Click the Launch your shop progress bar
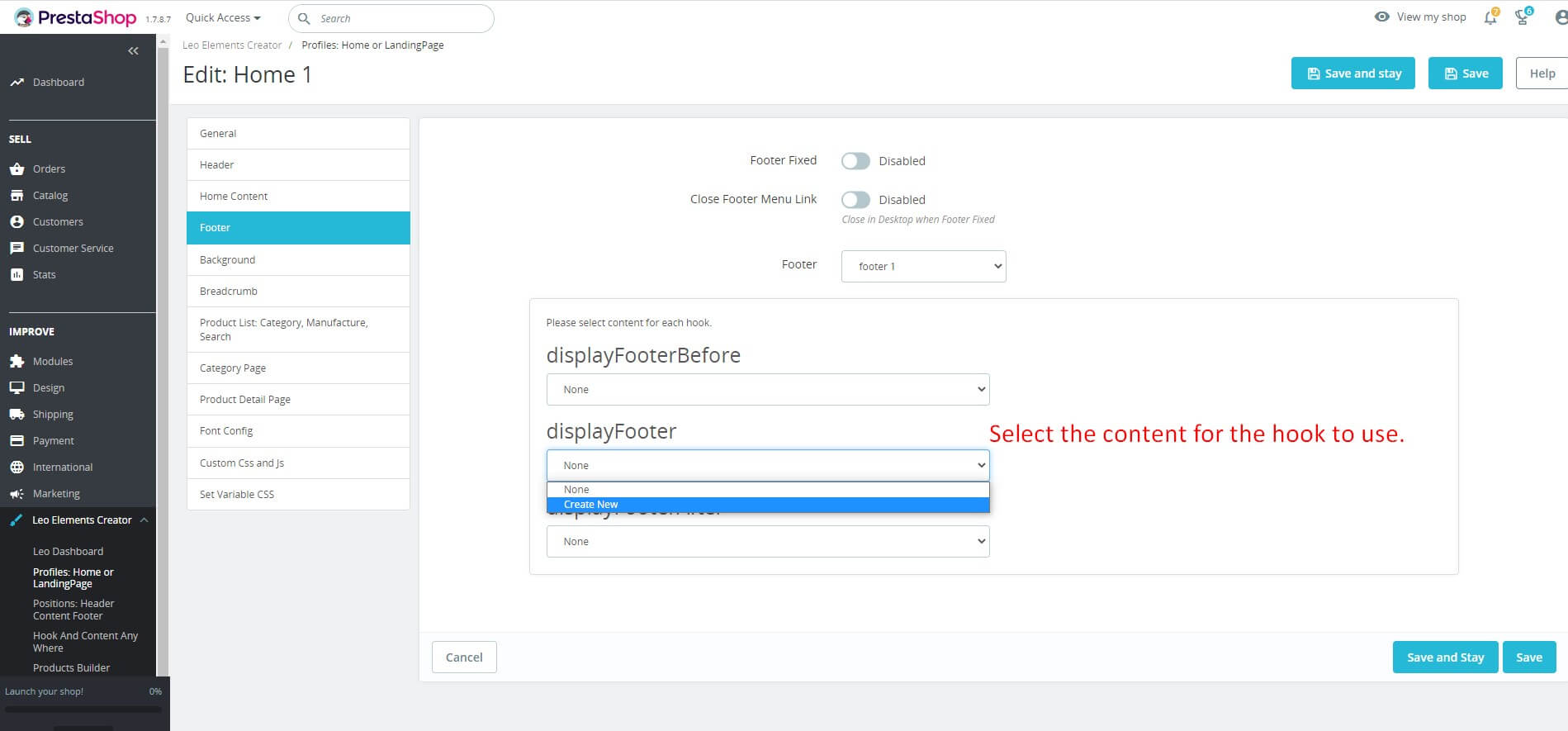The height and width of the screenshot is (731, 1568). (x=83, y=710)
